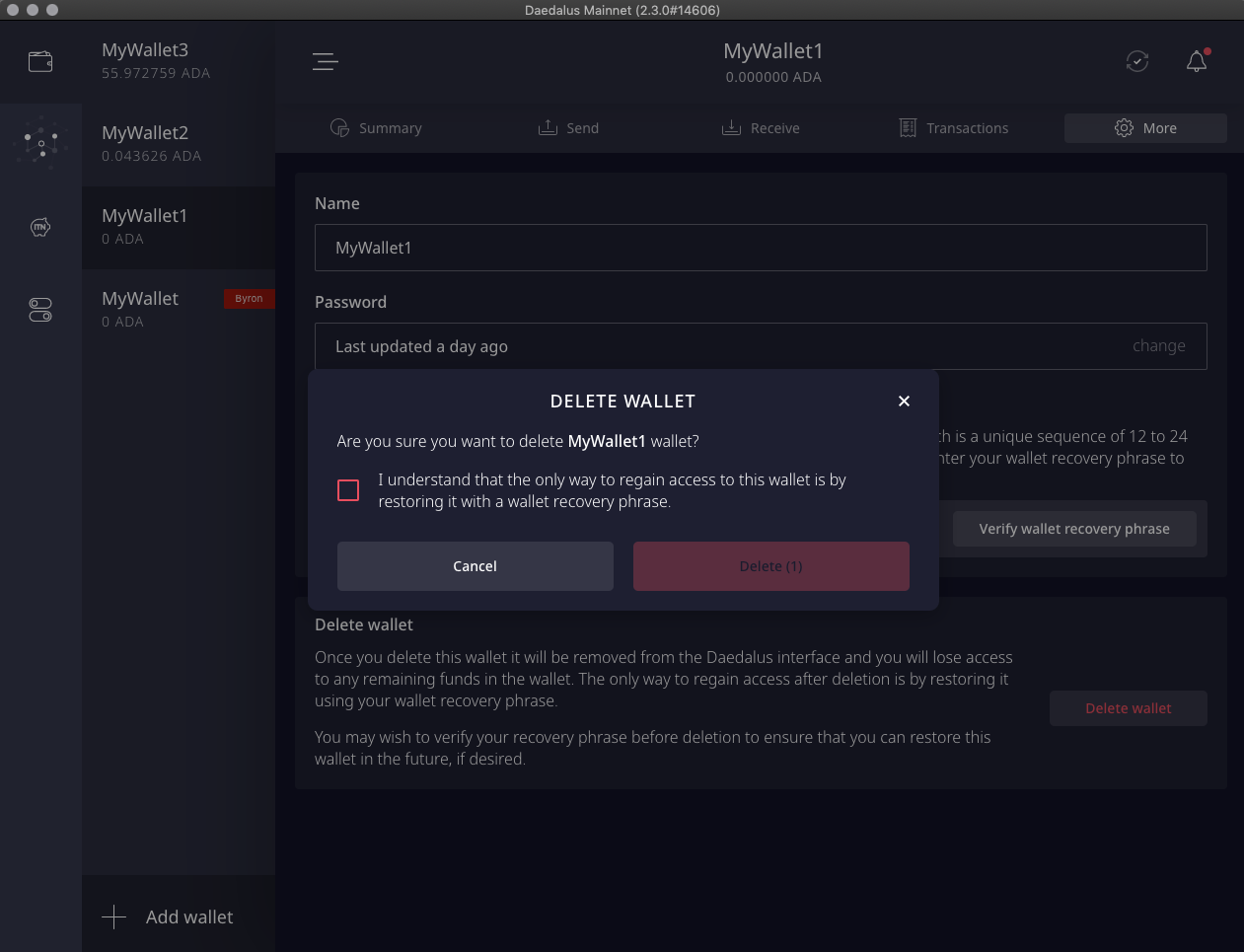
Task: Click the Add wallet label
Action: 189,917
